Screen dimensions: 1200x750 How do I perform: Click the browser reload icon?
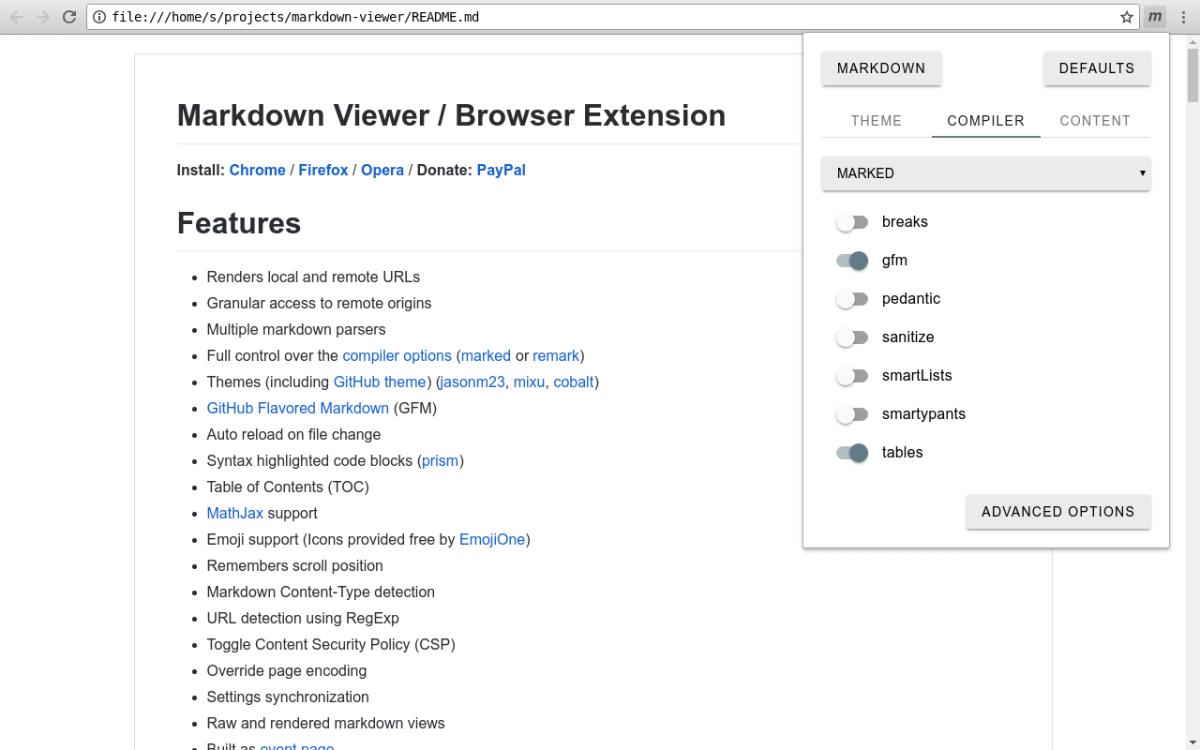tap(68, 17)
